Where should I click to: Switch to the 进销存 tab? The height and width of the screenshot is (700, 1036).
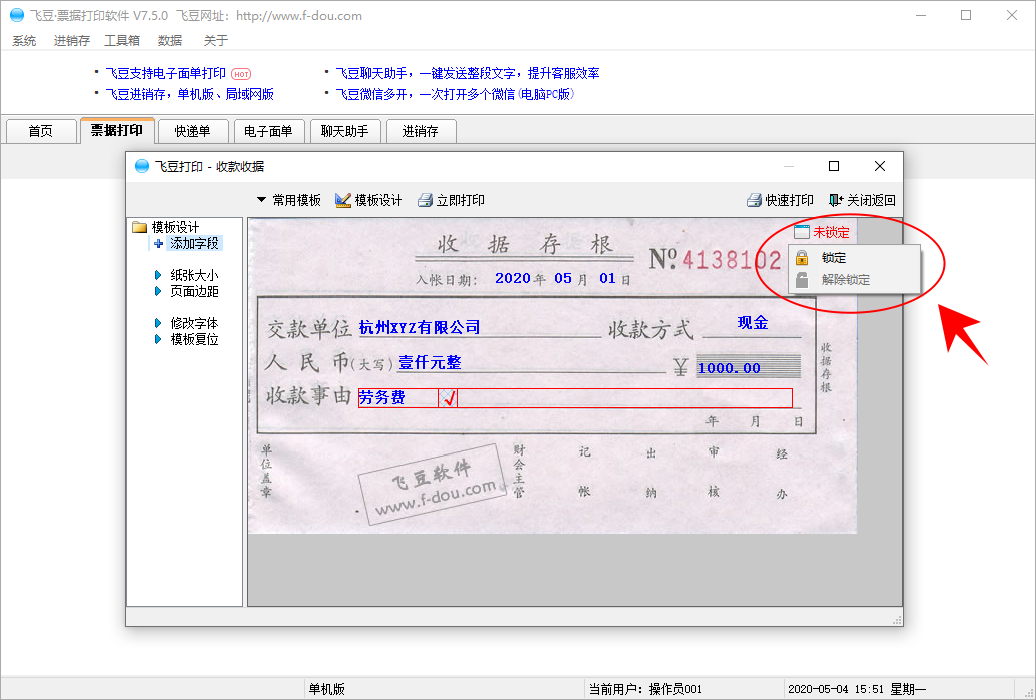click(x=420, y=131)
